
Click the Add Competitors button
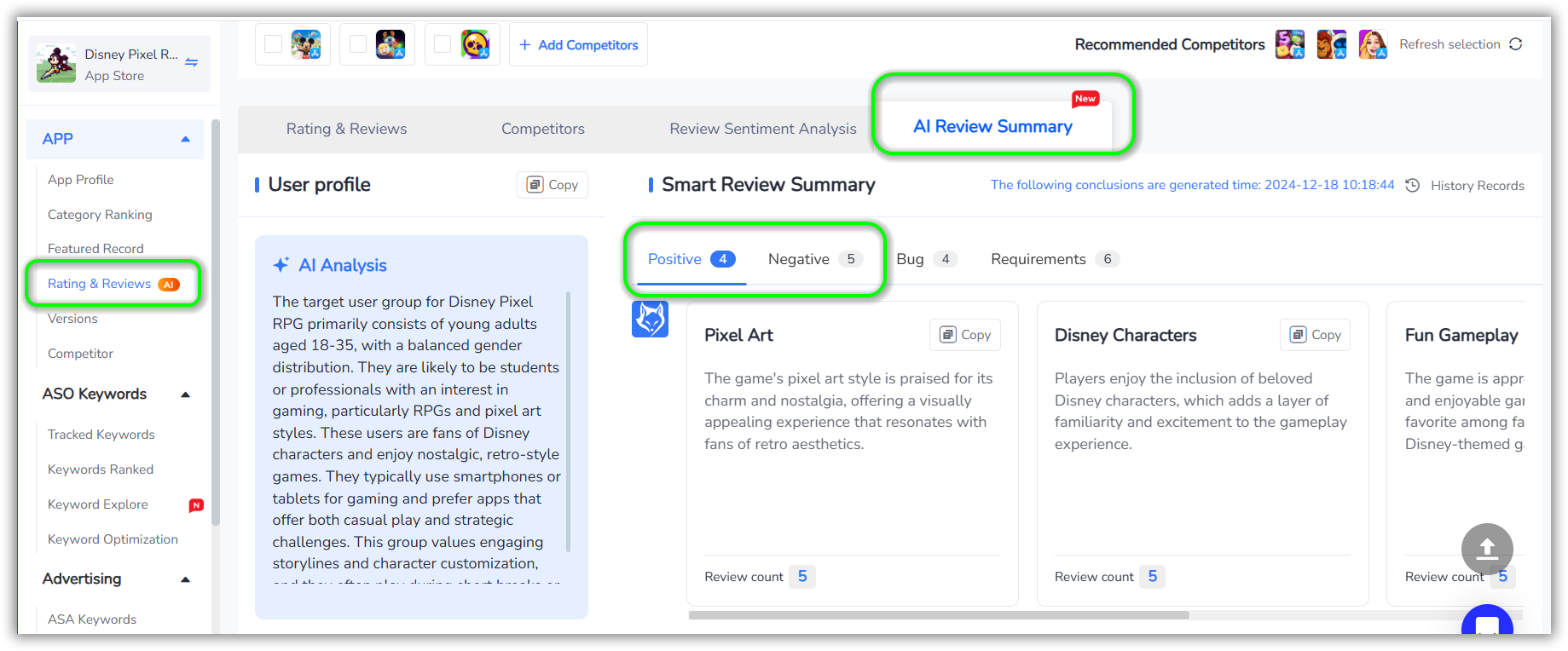click(x=578, y=44)
